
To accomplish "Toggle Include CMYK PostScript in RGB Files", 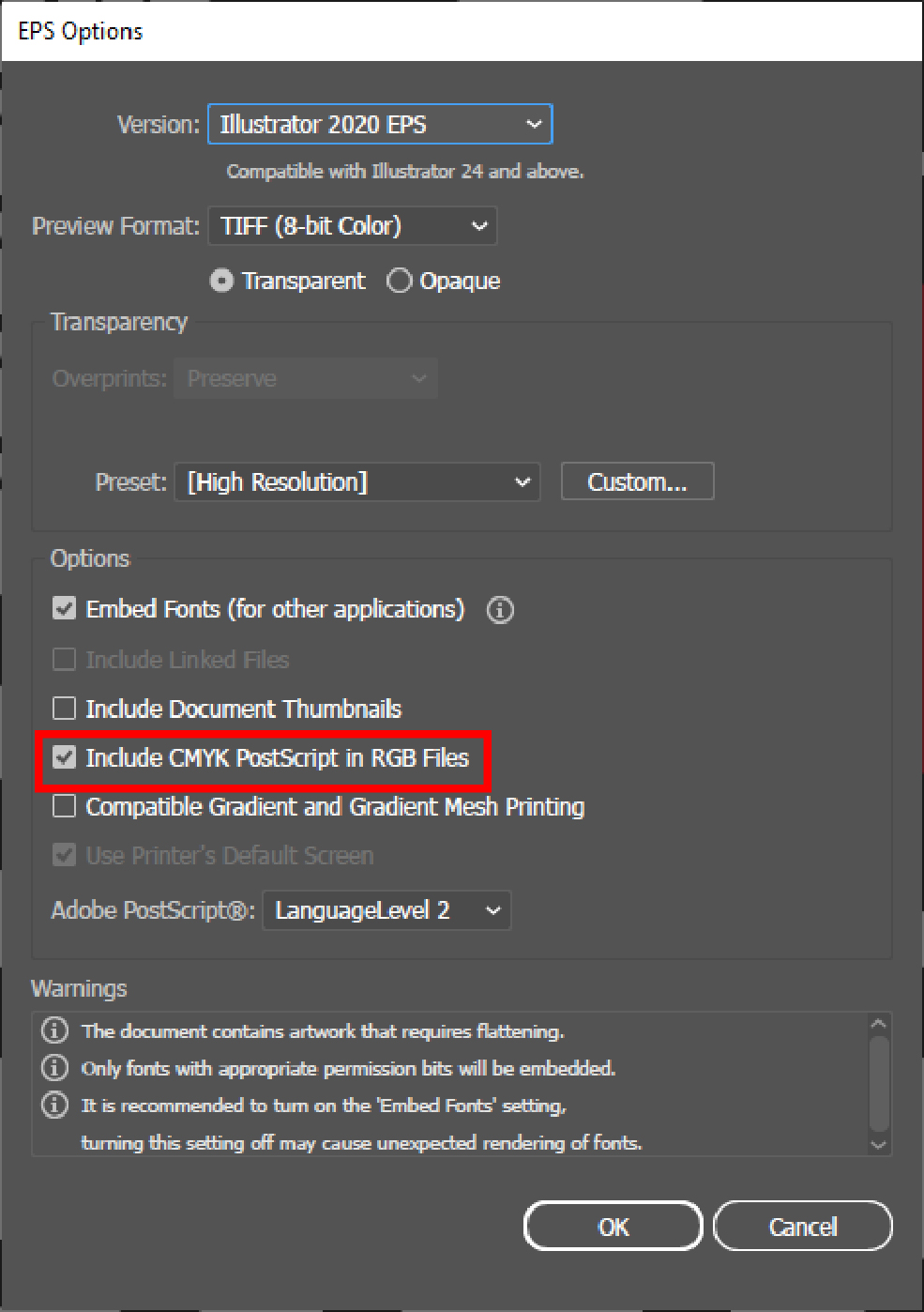I will point(64,757).
